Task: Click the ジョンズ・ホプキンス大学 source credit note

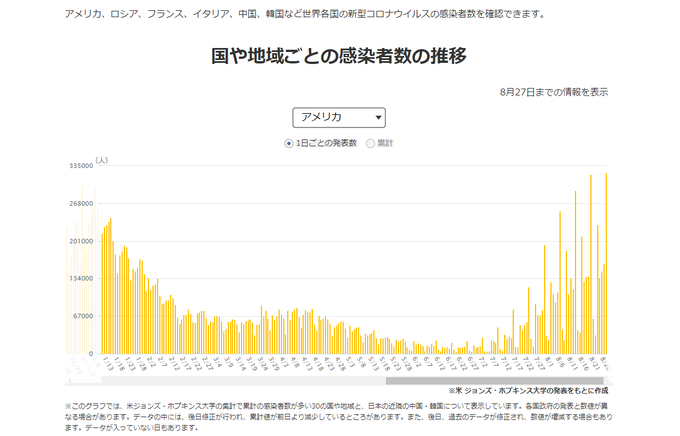Action: pyautogui.click(x=528, y=390)
